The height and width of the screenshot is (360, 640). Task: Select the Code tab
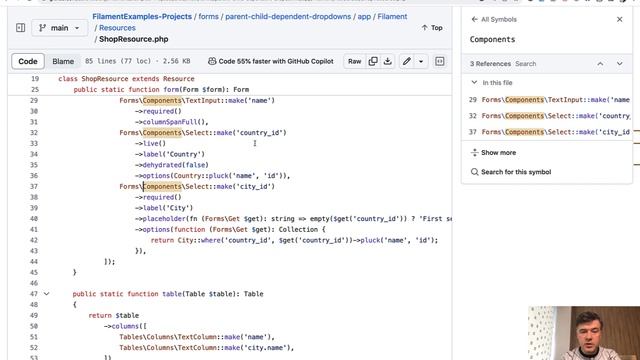(x=28, y=61)
